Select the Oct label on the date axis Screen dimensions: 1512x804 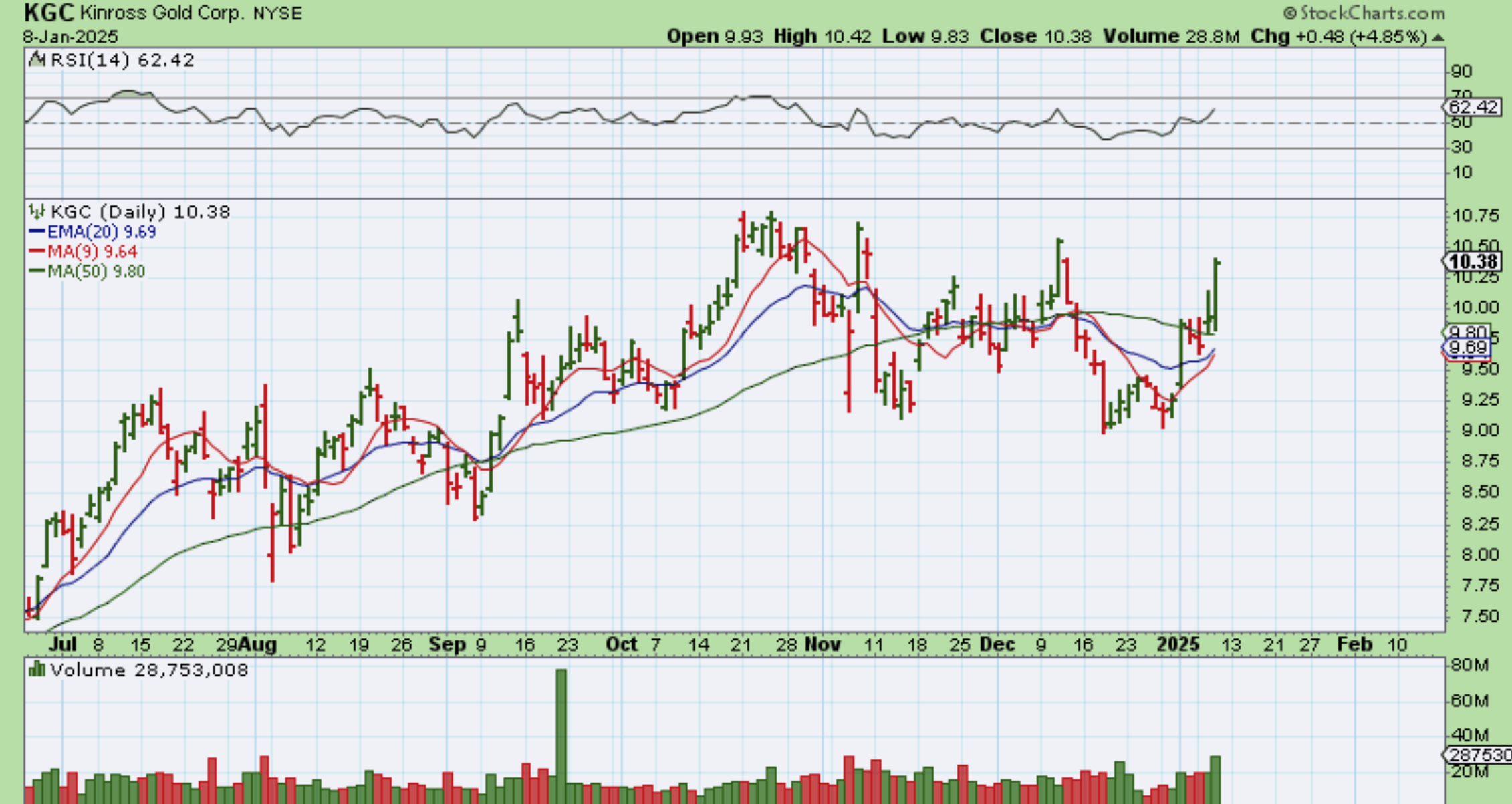pos(621,644)
